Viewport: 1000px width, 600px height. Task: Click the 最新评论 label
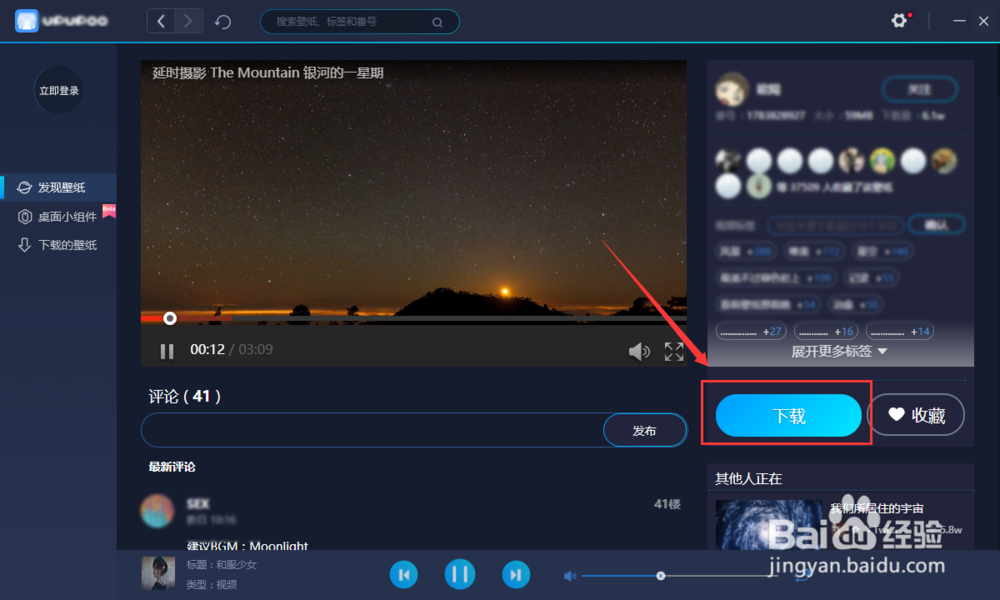(x=172, y=467)
